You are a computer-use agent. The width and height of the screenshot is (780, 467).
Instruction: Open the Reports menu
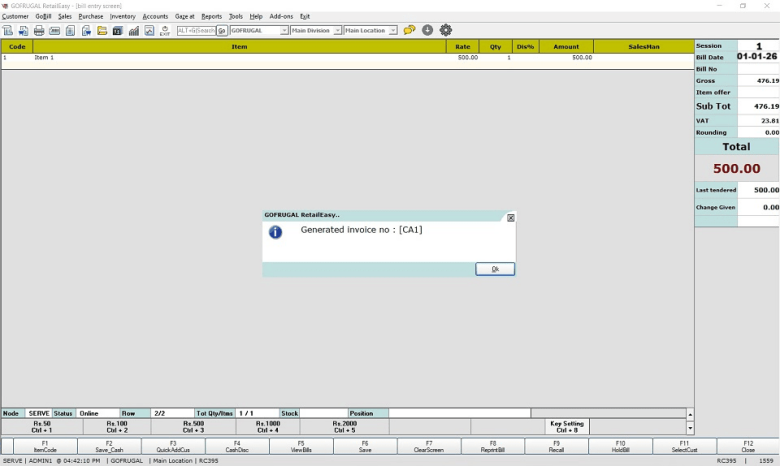(211, 16)
